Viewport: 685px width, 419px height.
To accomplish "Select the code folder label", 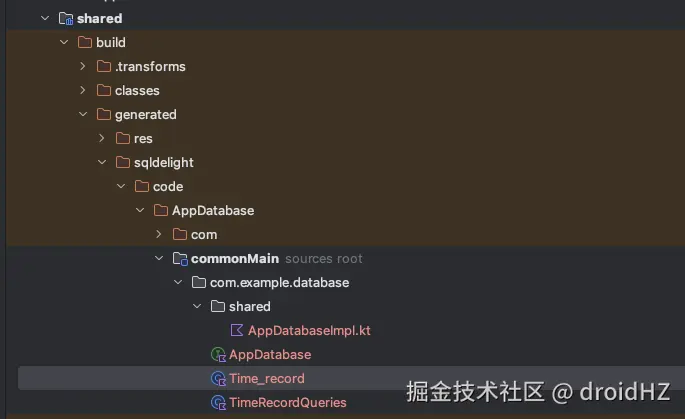I will tap(168, 186).
